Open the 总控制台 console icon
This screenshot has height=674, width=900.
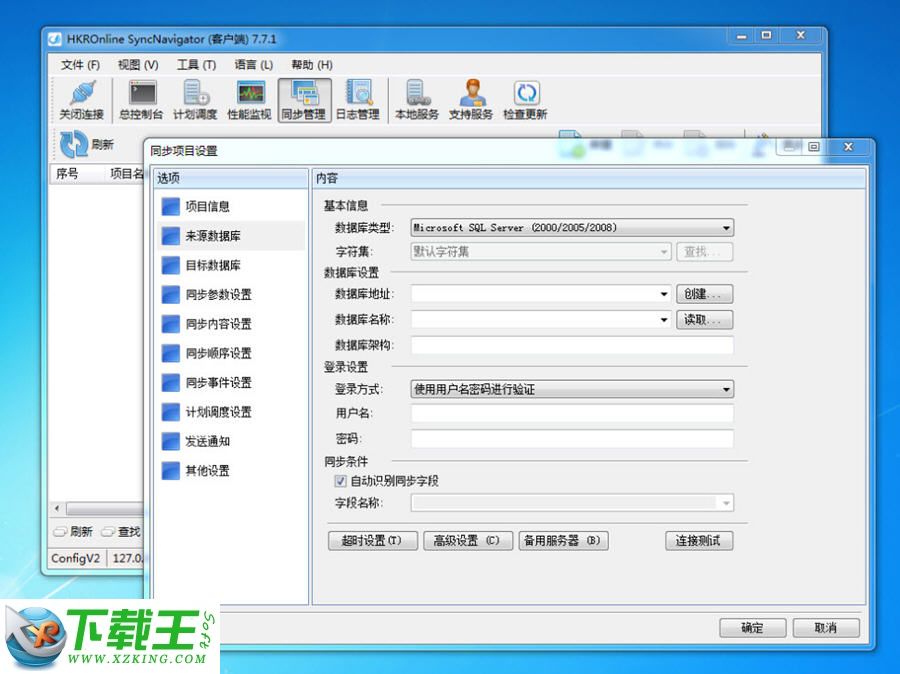[141, 100]
